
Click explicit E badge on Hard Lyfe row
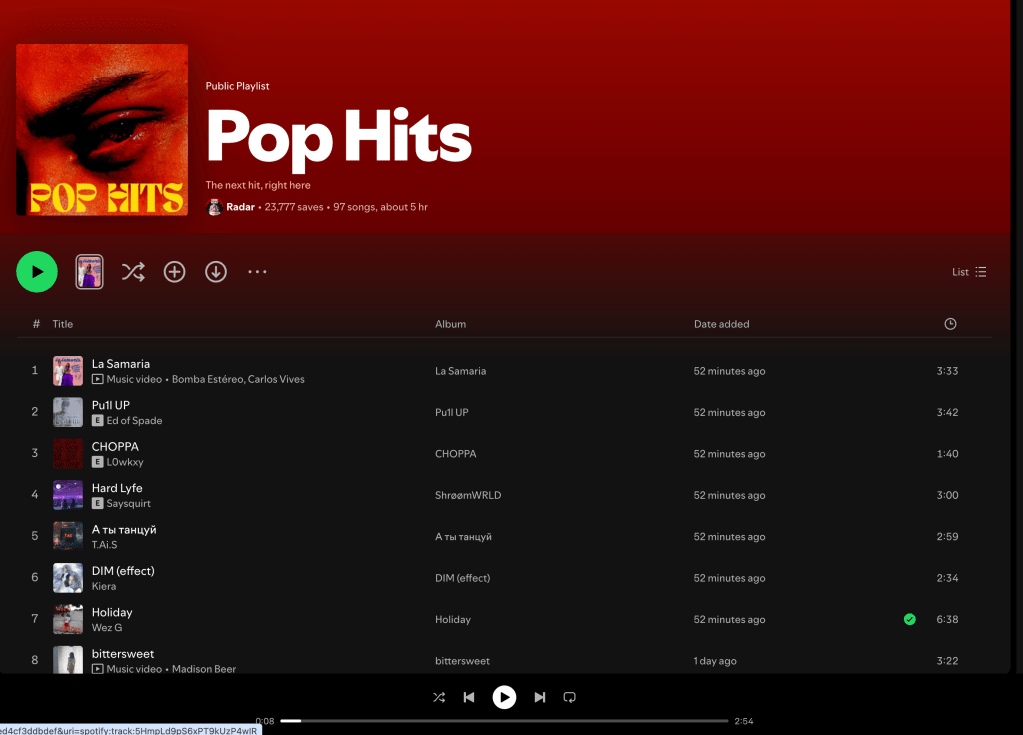pos(97,503)
